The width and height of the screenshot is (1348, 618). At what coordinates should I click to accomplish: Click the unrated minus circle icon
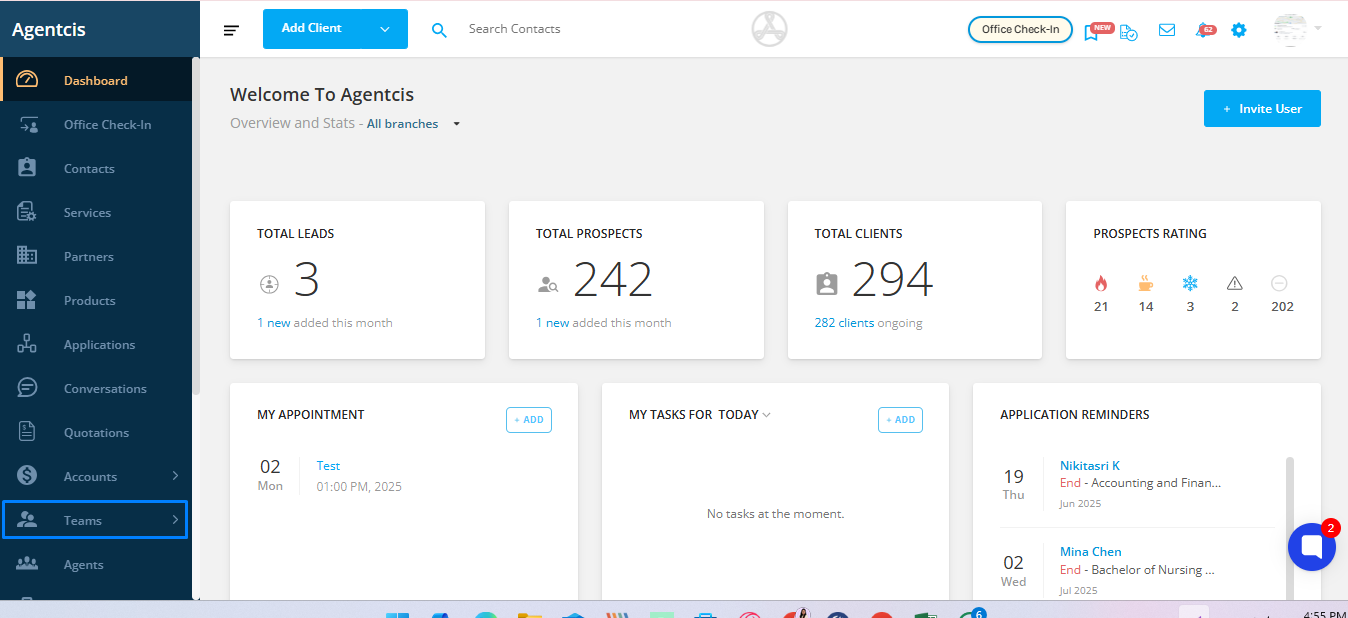tap(1280, 284)
